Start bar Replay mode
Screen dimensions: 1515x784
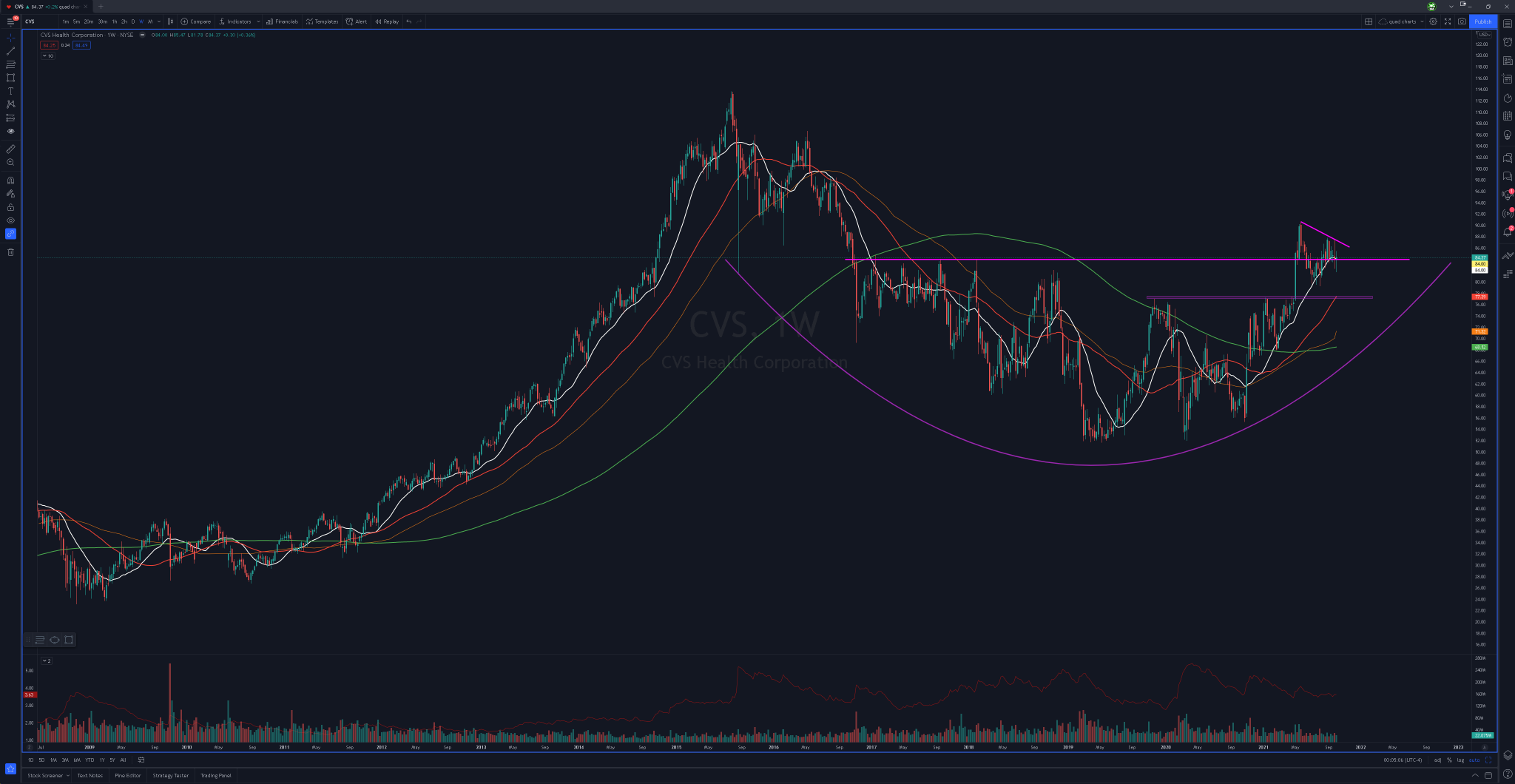[x=387, y=21]
